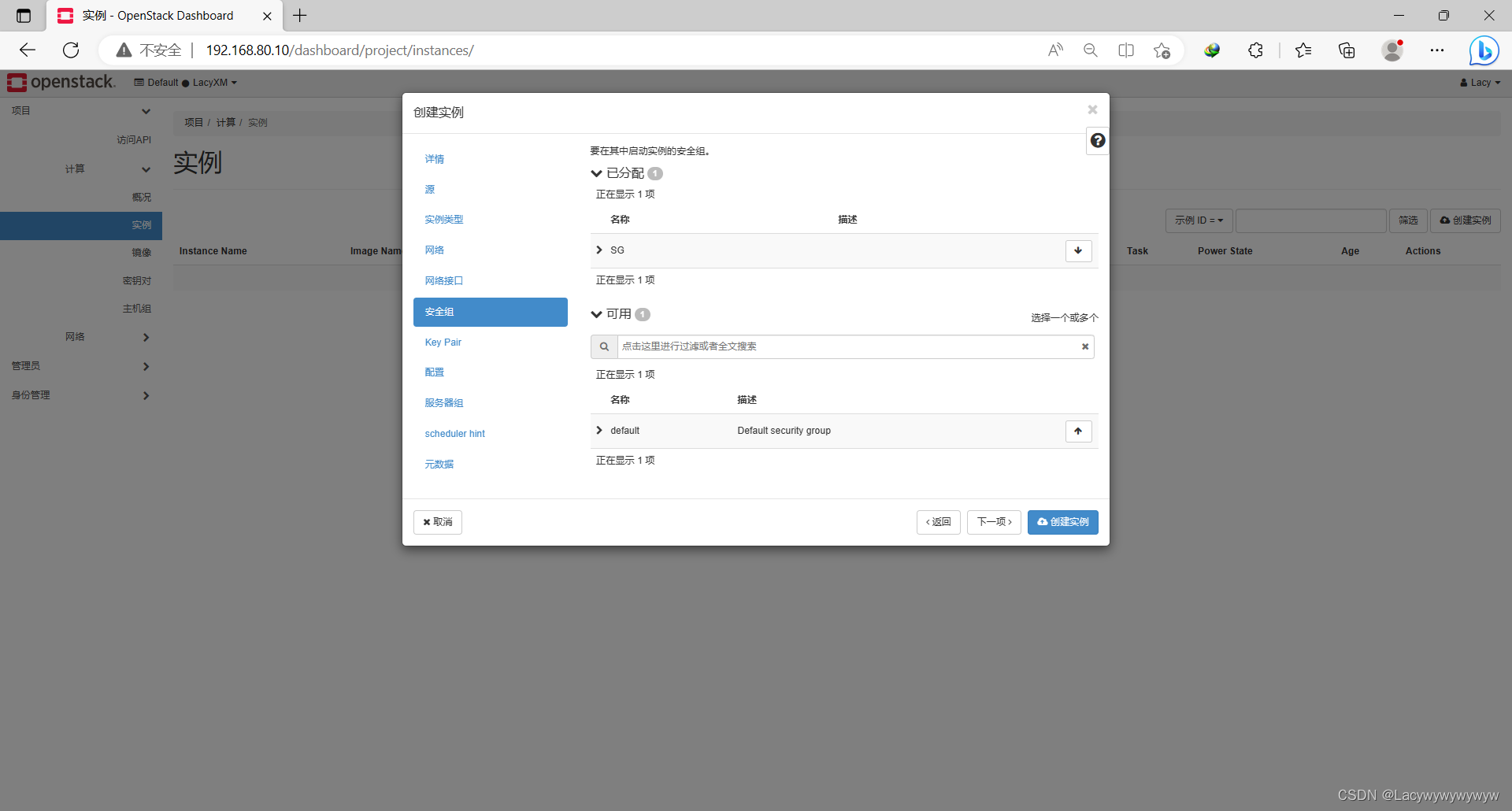This screenshot has height=811, width=1512.
Task: Collapse the 已分配 security groups section
Action: click(x=596, y=173)
